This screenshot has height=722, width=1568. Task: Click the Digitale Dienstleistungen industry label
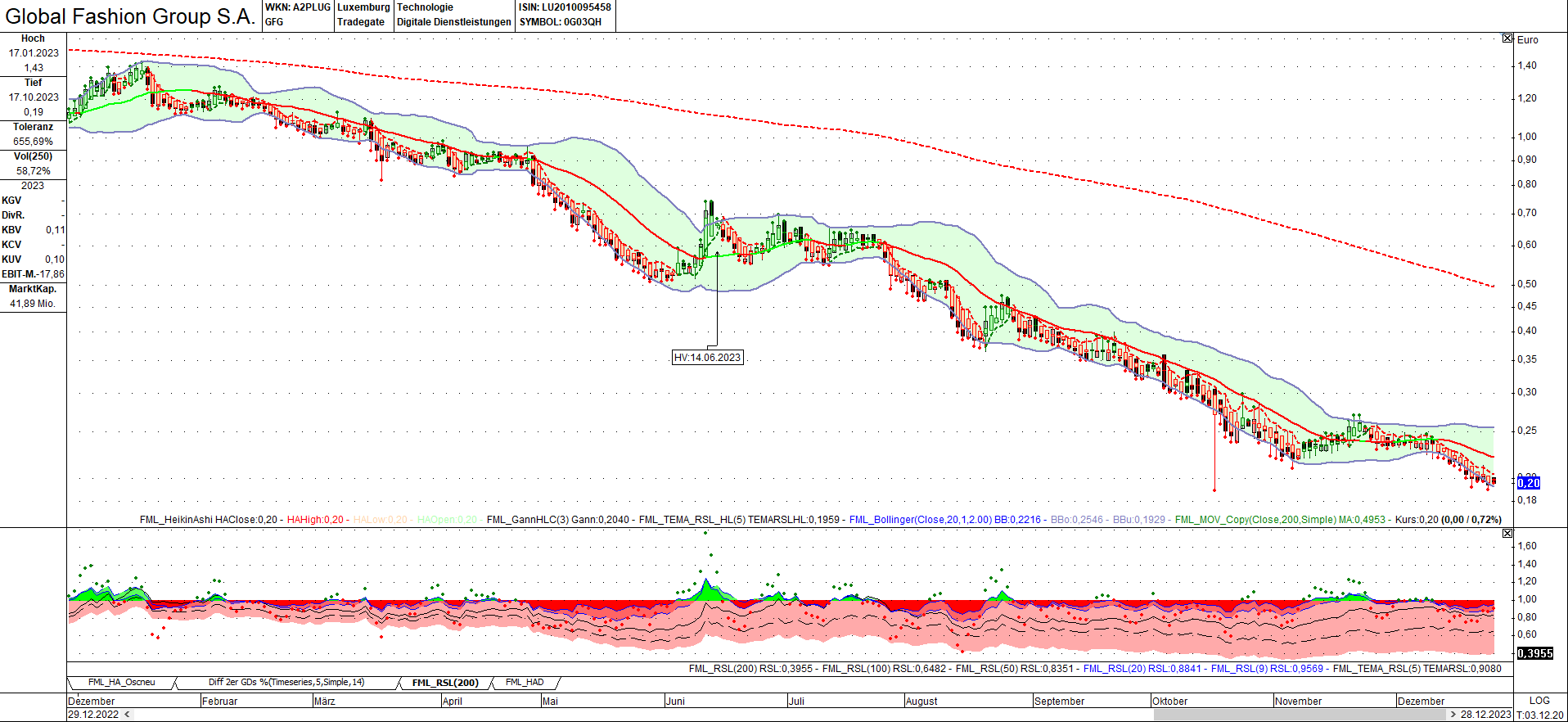(454, 22)
